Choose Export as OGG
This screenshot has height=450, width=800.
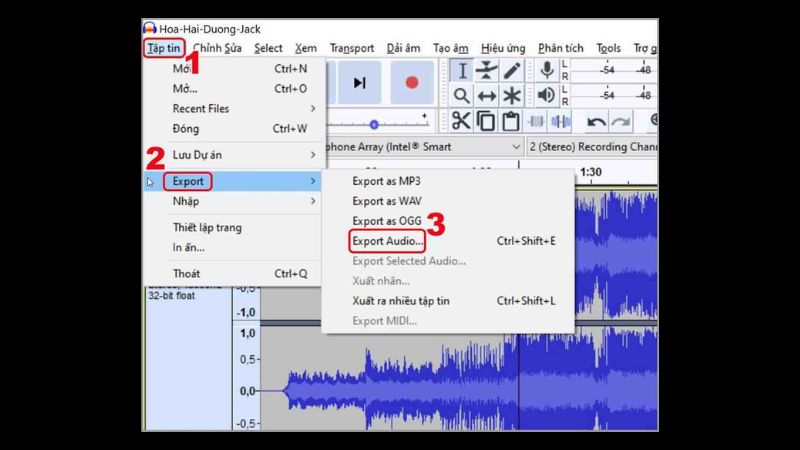448,220
